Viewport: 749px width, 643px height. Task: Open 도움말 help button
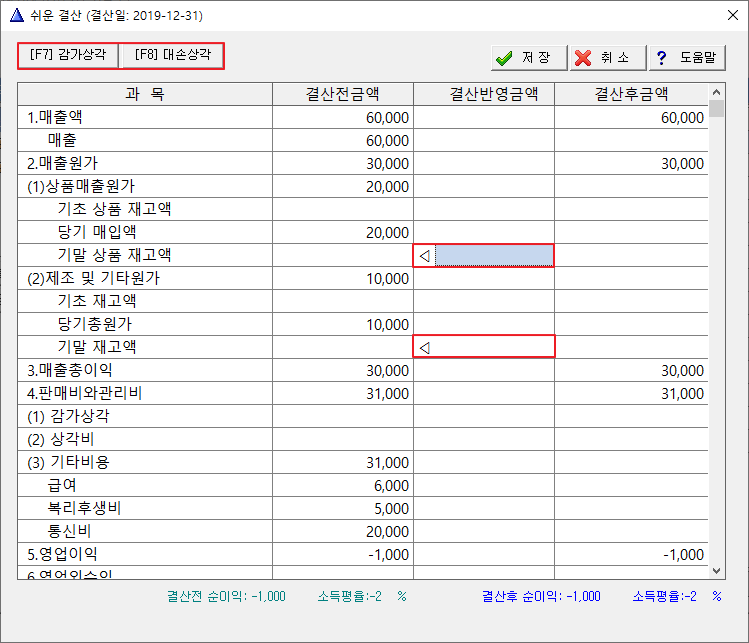687,58
